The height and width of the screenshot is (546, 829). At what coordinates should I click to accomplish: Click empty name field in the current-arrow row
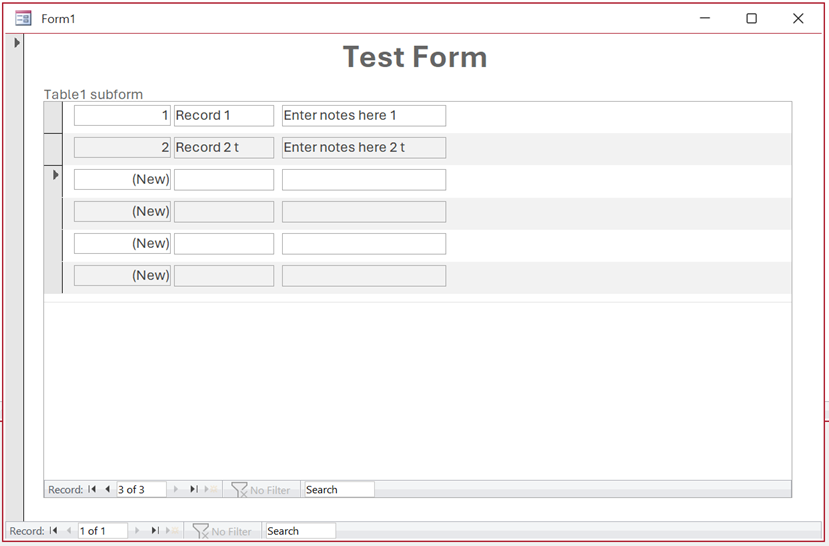click(x=224, y=180)
